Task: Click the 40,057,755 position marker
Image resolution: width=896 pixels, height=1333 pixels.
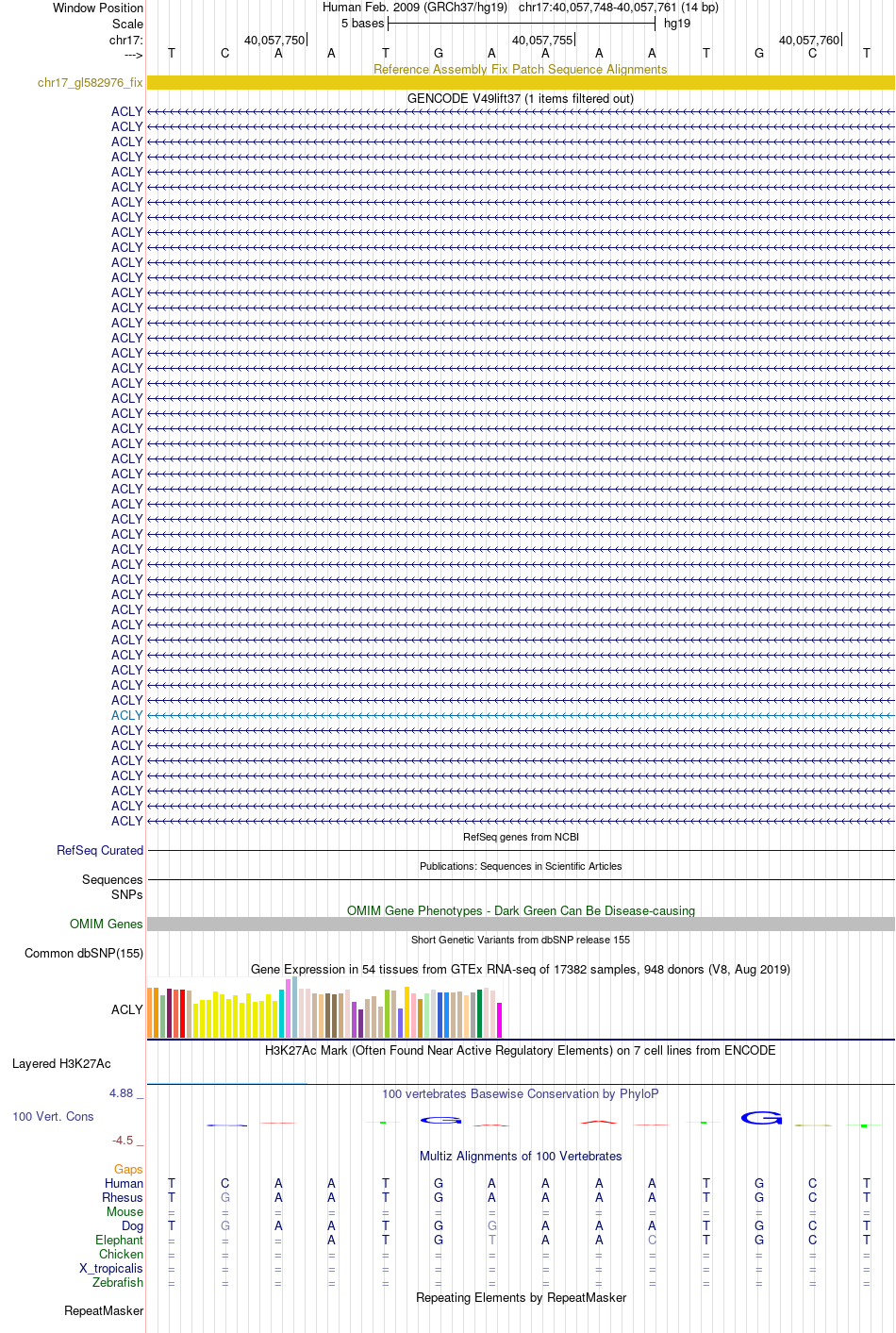Action: (x=543, y=40)
